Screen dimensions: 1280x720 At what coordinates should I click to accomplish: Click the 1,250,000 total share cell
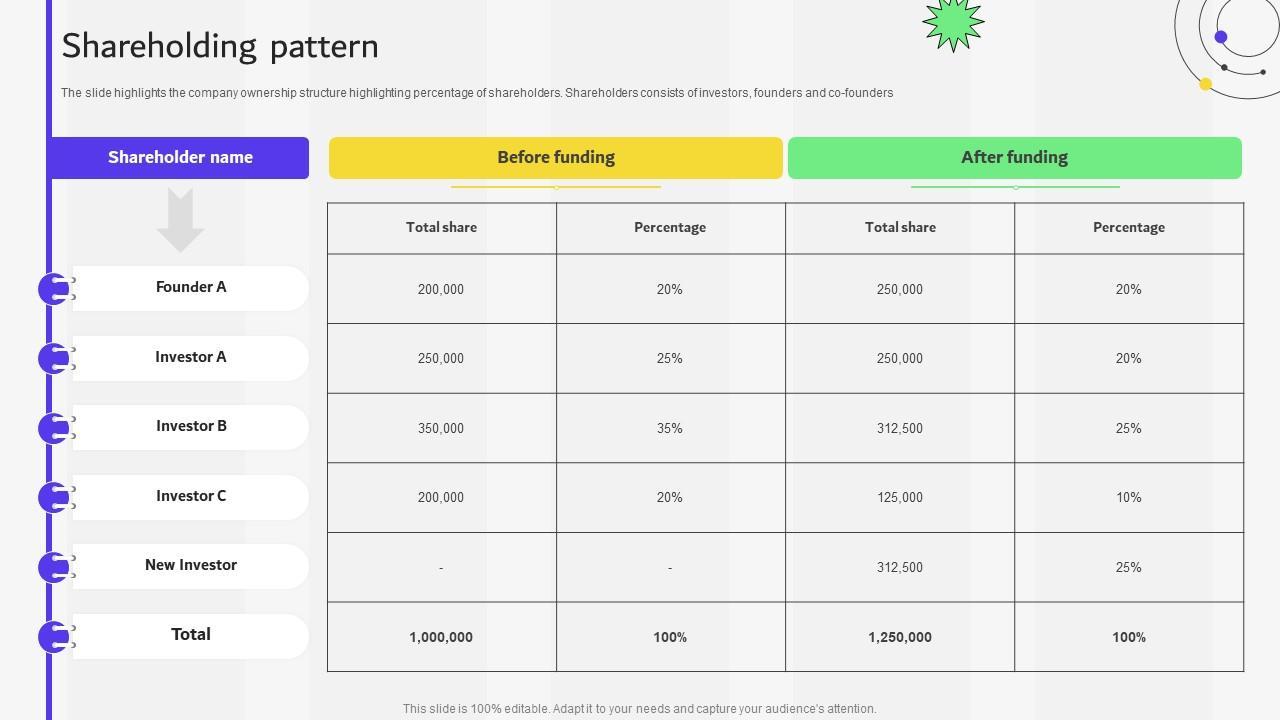click(x=900, y=637)
